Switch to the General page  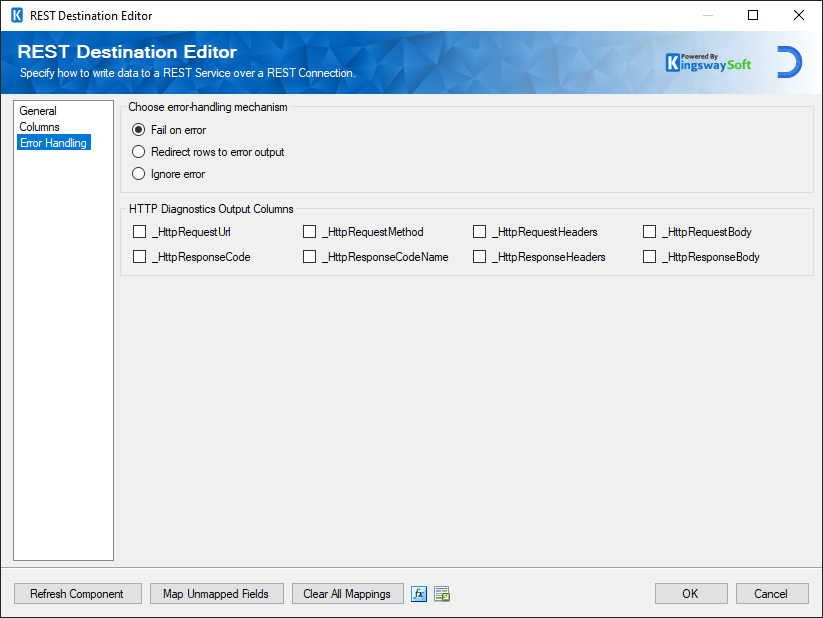(x=38, y=111)
